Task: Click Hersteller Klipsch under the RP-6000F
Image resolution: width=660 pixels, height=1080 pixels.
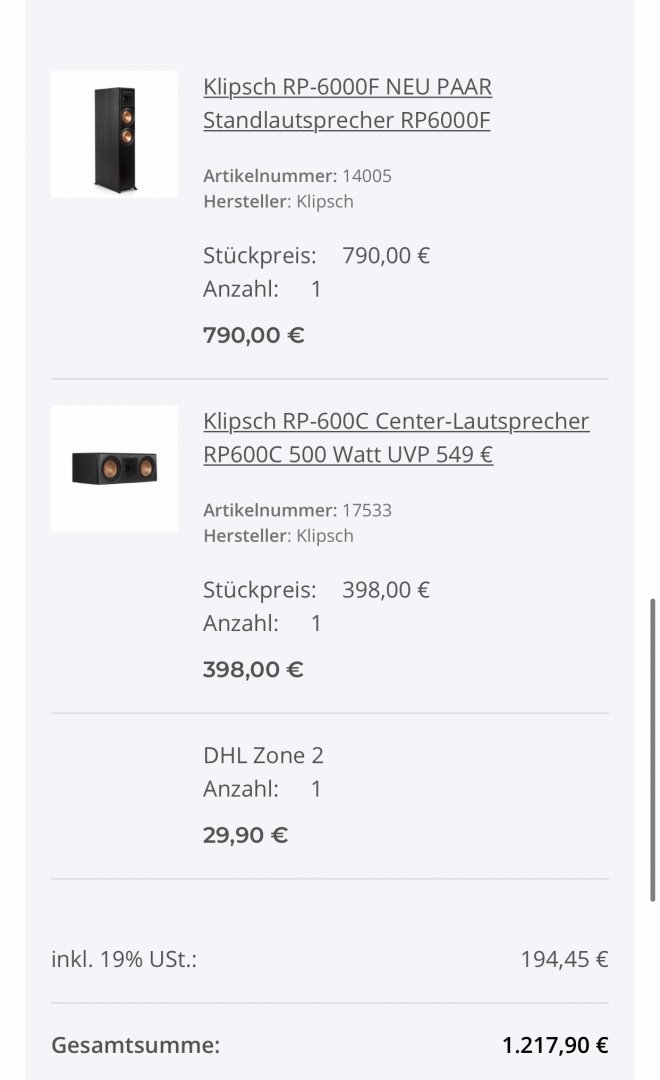Action: coord(278,202)
